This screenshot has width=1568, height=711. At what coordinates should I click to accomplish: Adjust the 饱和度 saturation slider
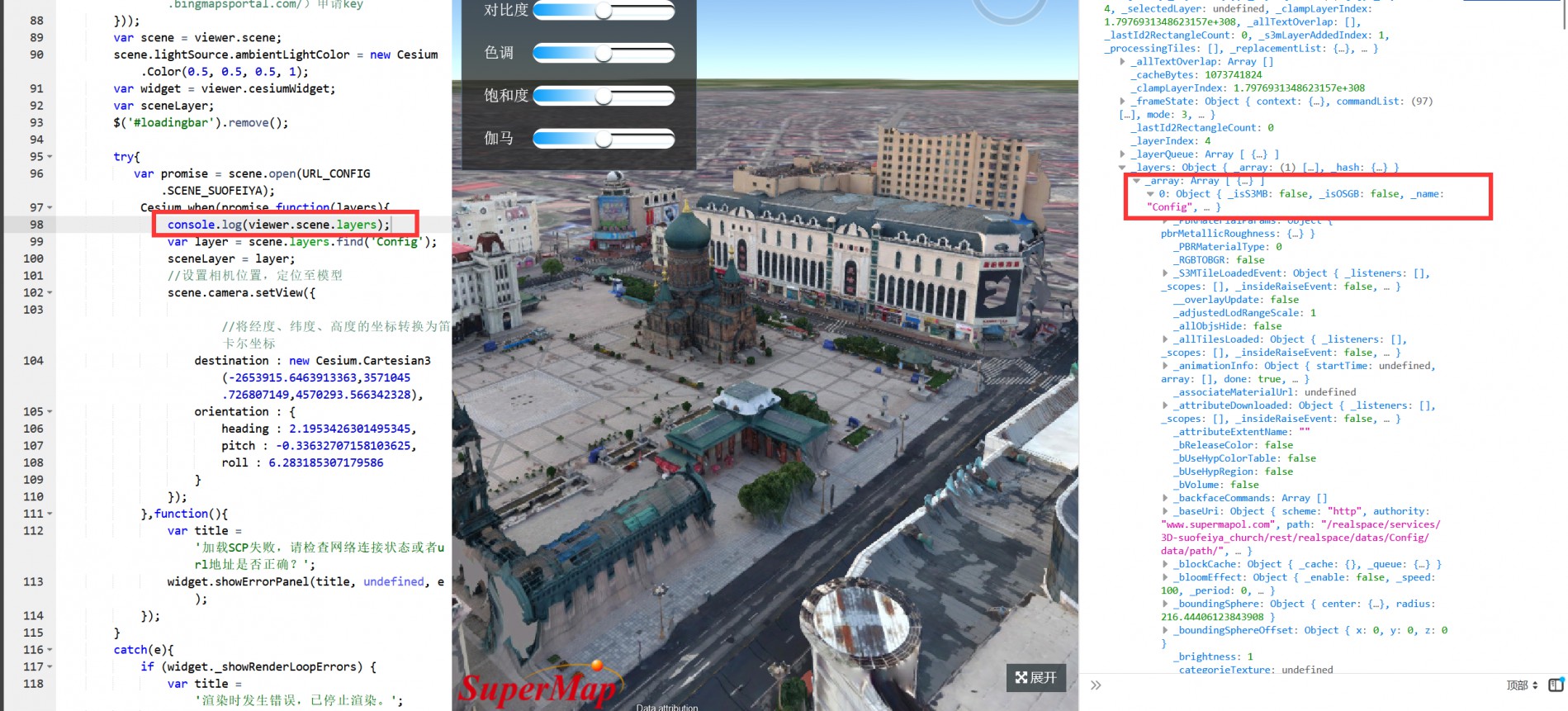point(604,97)
